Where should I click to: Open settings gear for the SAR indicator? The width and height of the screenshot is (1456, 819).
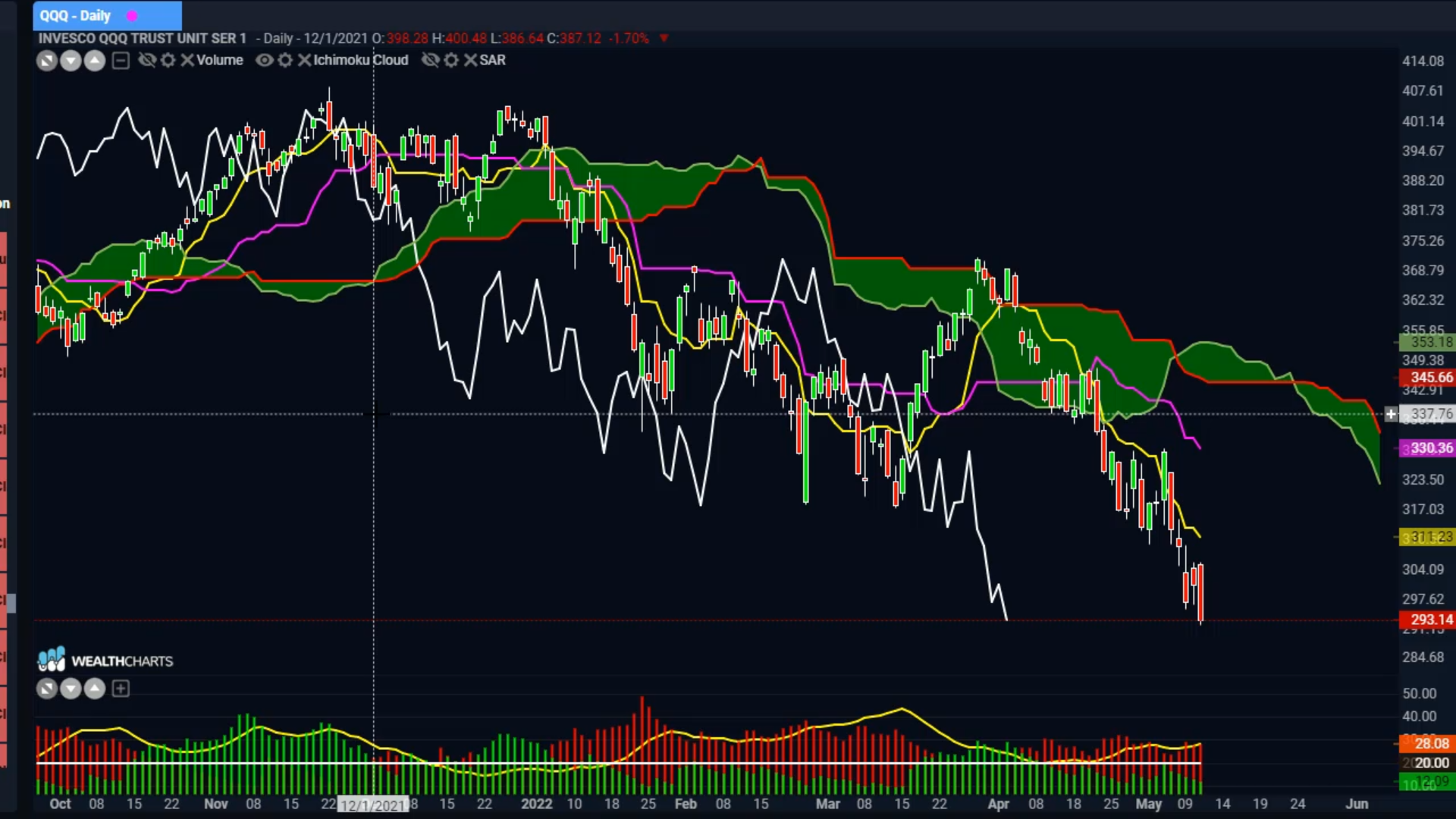tap(451, 60)
